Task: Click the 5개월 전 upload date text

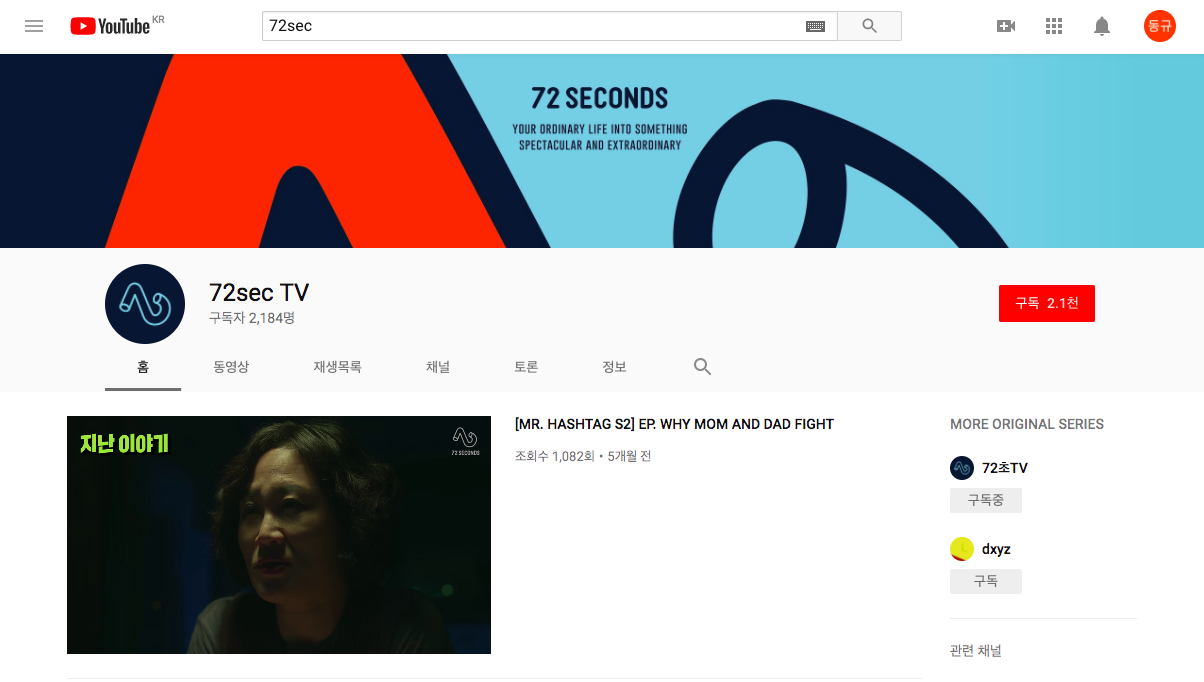Action: pyautogui.click(x=629, y=456)
